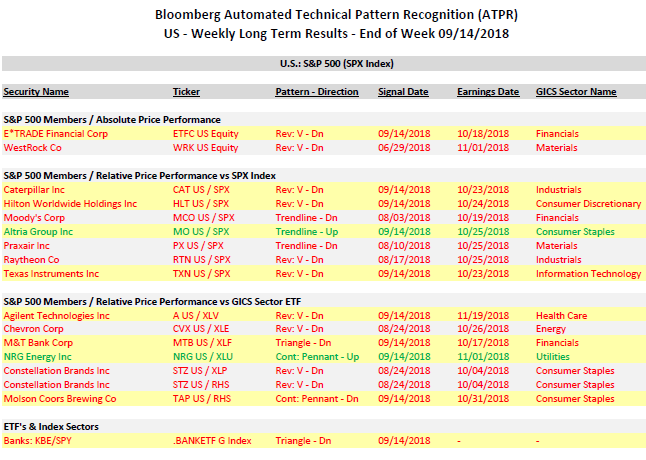Screen dimensions: 646x460
Task: Select the WestRock Co cell
Action: pos(33,148)
